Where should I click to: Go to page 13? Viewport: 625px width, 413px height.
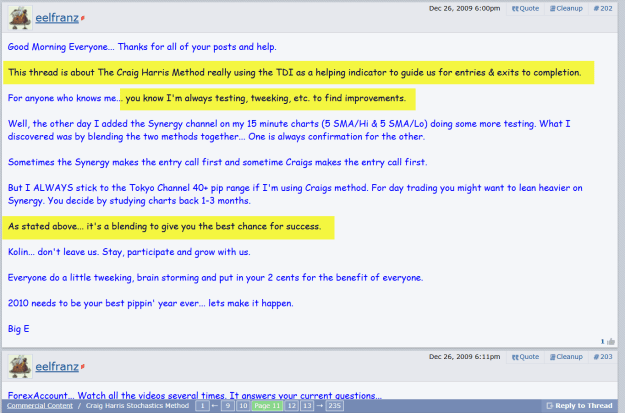click(x=307, y=406)
